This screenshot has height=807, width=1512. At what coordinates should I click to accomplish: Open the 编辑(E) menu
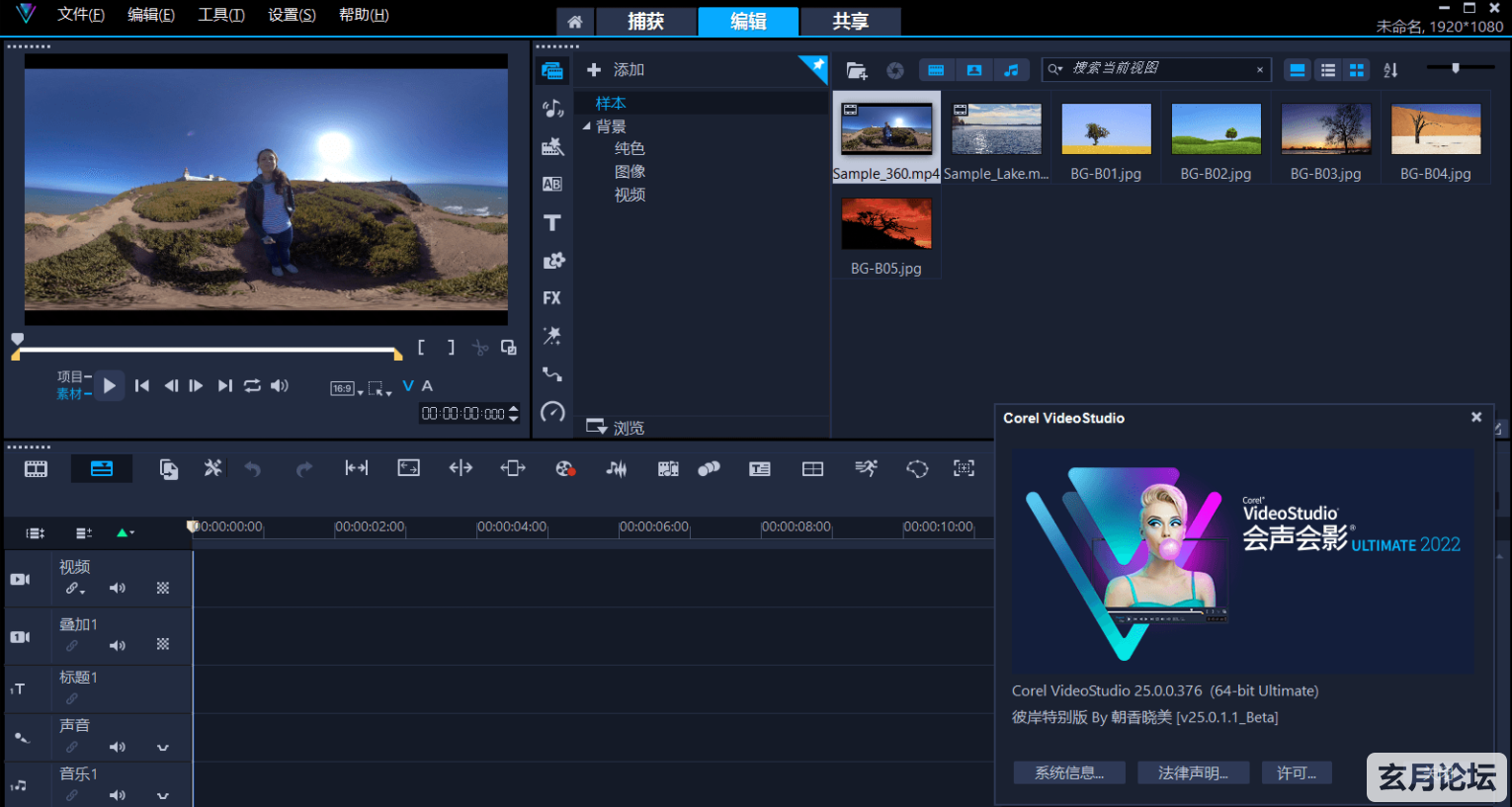[151, 15]
